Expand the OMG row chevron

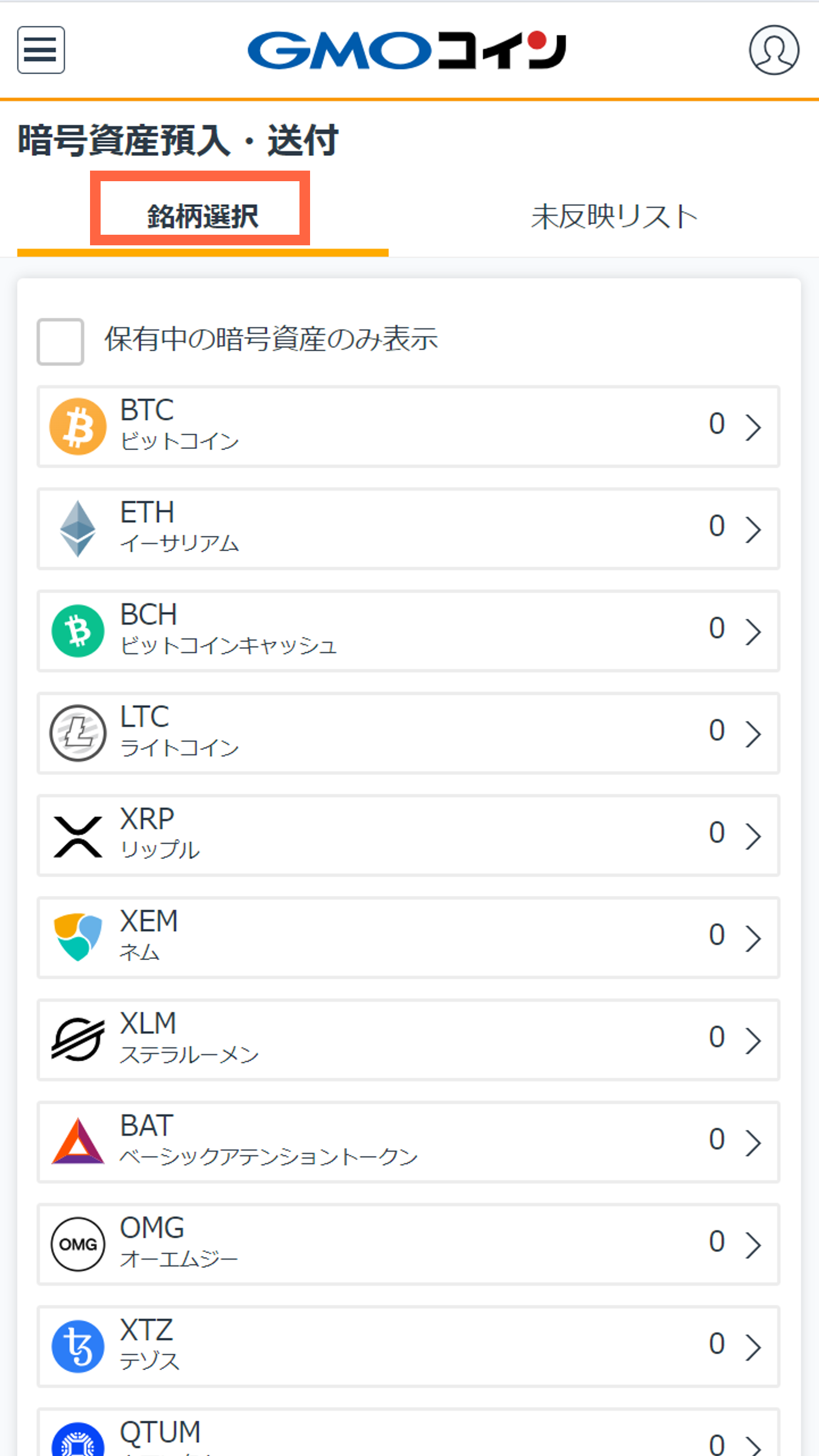(753, 1244)
